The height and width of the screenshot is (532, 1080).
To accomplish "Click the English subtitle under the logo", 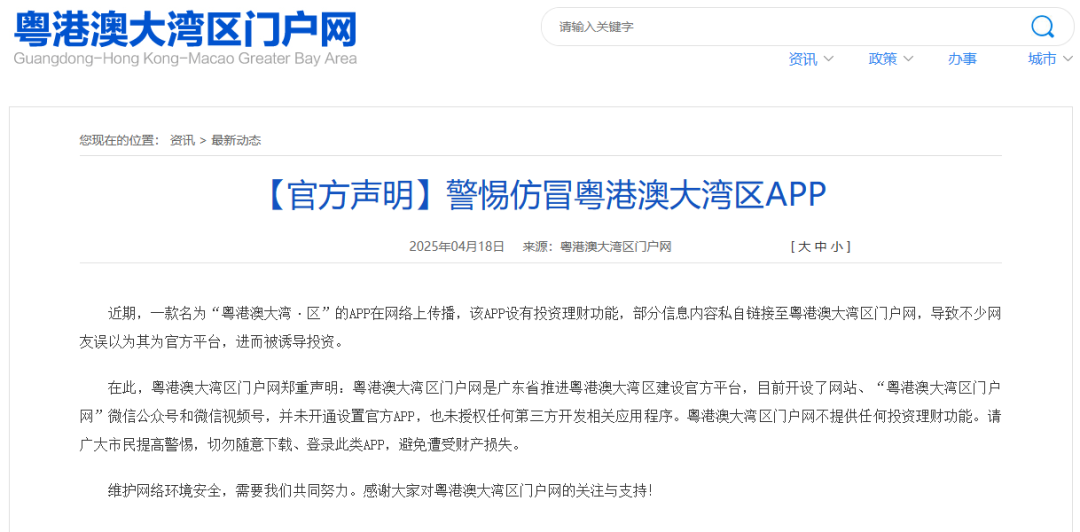I will click(185, 59).
